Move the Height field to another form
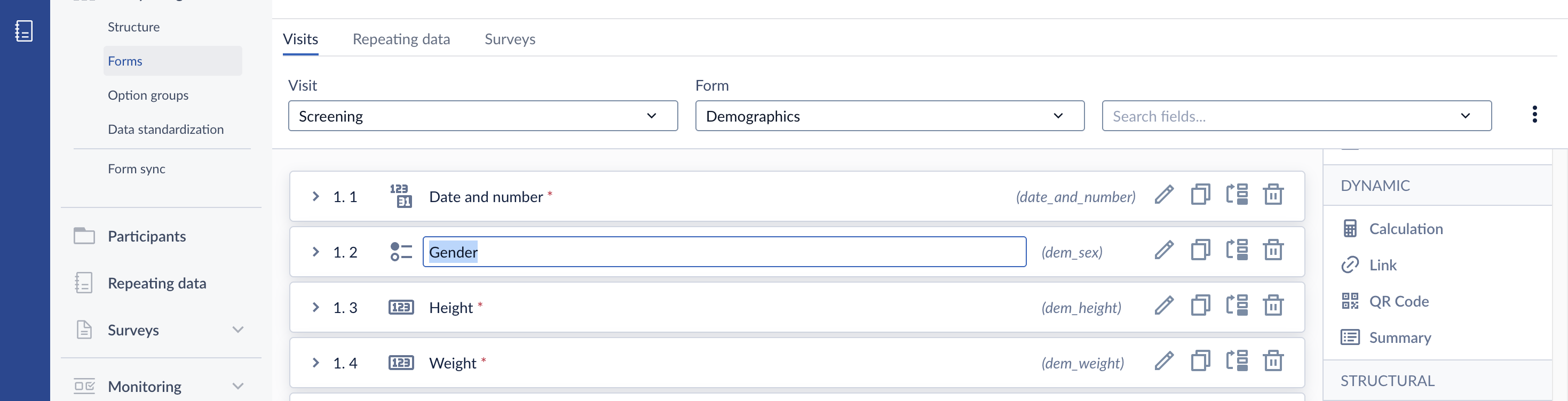This screenshot has height=401, width=1568. [x=1237, y=306]
